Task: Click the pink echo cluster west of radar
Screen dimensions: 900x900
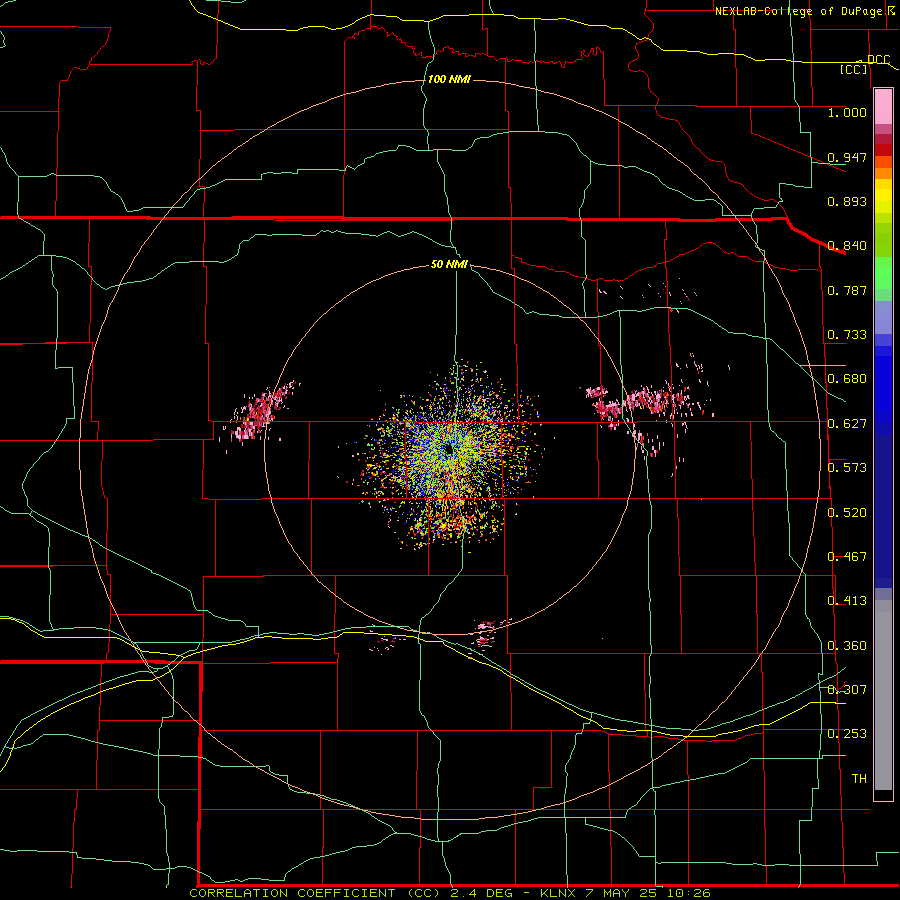Action: [259, 412]
